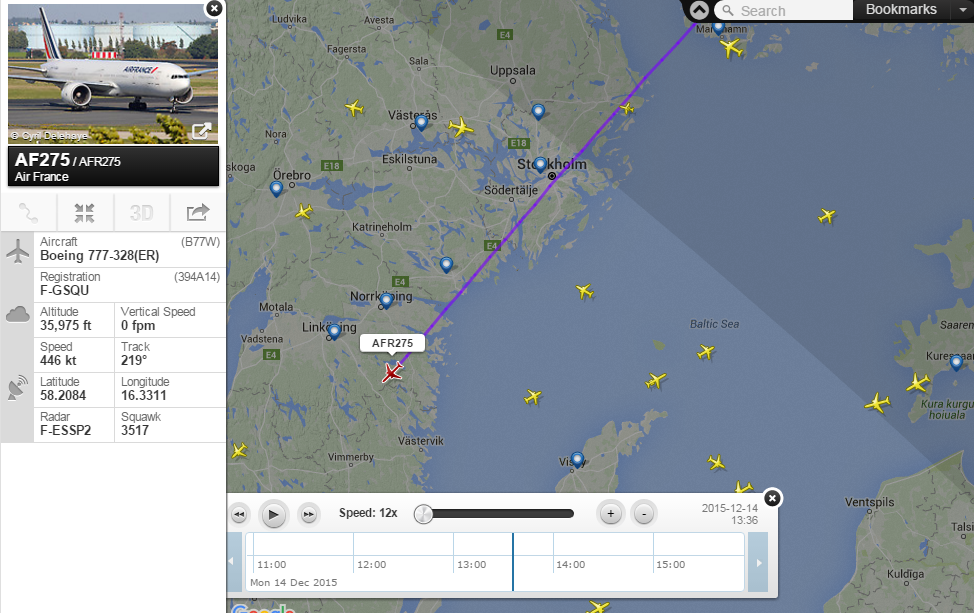Open the aircraft photo external link icon

pyautogui.click(x=201, y=131)
